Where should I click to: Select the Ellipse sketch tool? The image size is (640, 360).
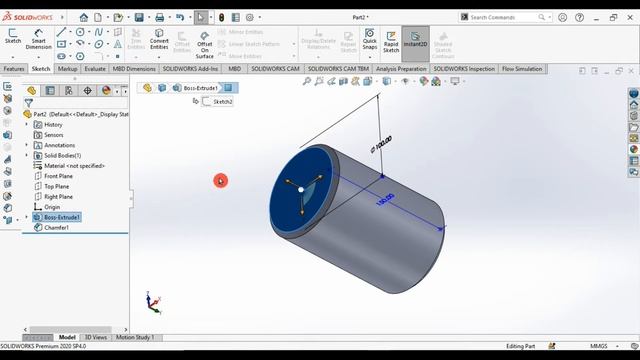pos(99,44)
